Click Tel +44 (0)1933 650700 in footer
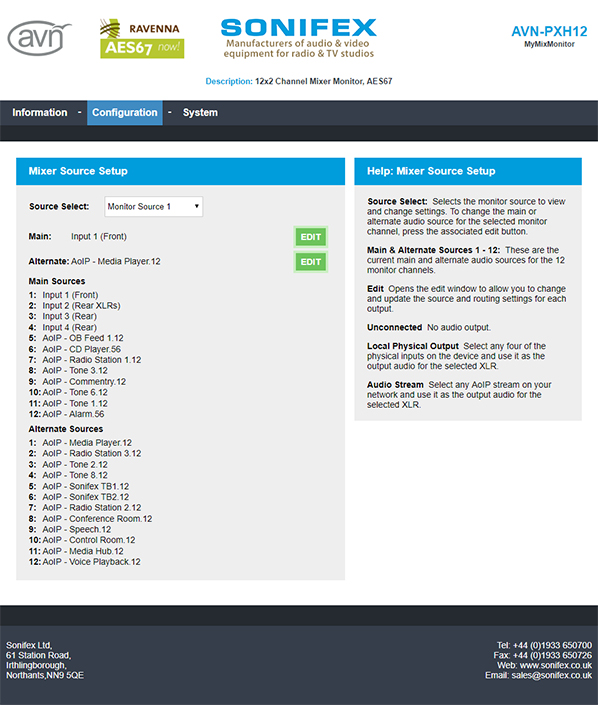Image resolution: width=598 pixels, height=705 pixels. [x=544, y=645]
